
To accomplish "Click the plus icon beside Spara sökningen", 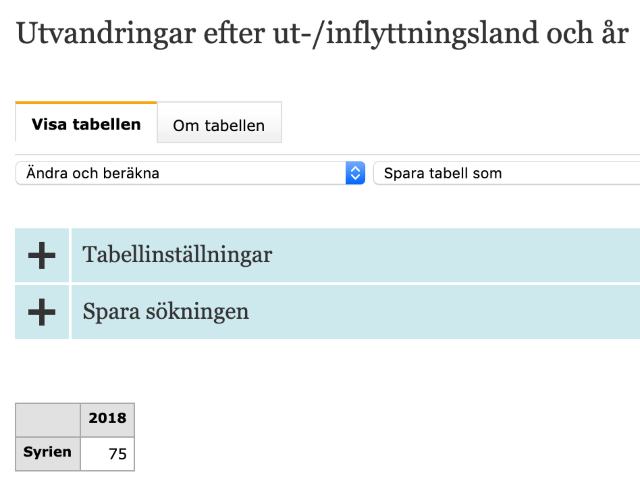I will click(42, 312).
